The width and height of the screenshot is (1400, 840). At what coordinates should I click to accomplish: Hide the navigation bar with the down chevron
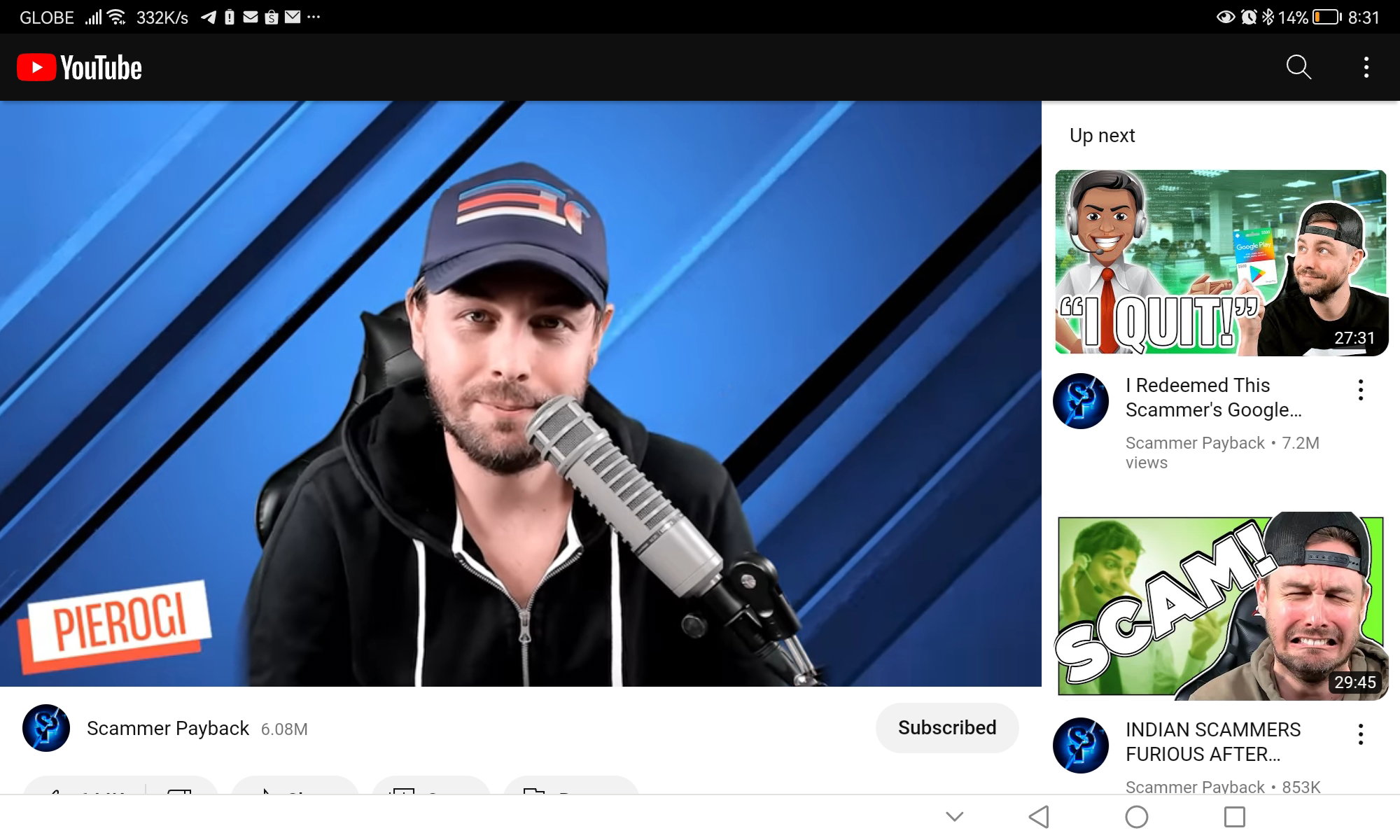pos(955,816)
